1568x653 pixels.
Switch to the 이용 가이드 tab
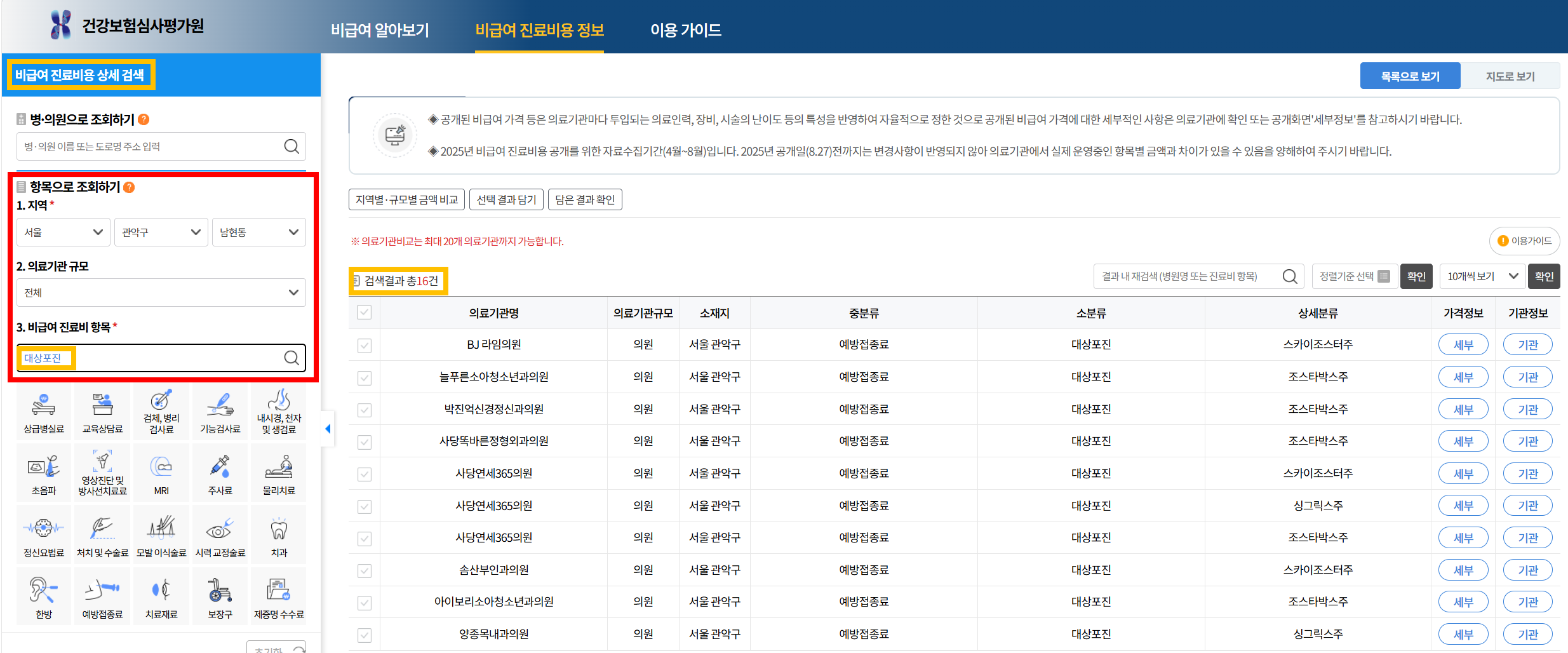(x=685, y=29)
